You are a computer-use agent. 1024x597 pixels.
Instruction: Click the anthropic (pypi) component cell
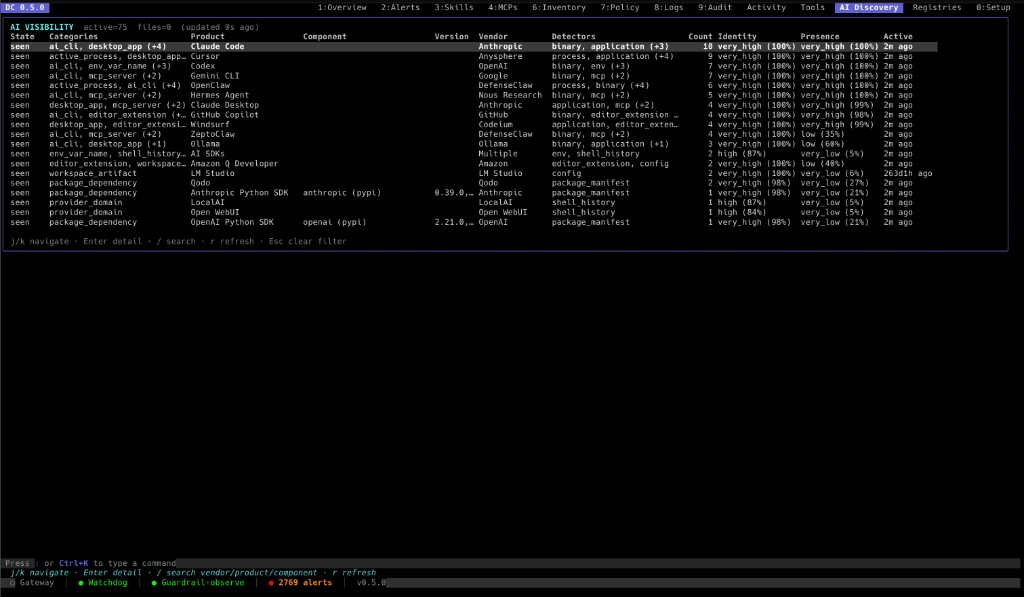tap(342, 193)
